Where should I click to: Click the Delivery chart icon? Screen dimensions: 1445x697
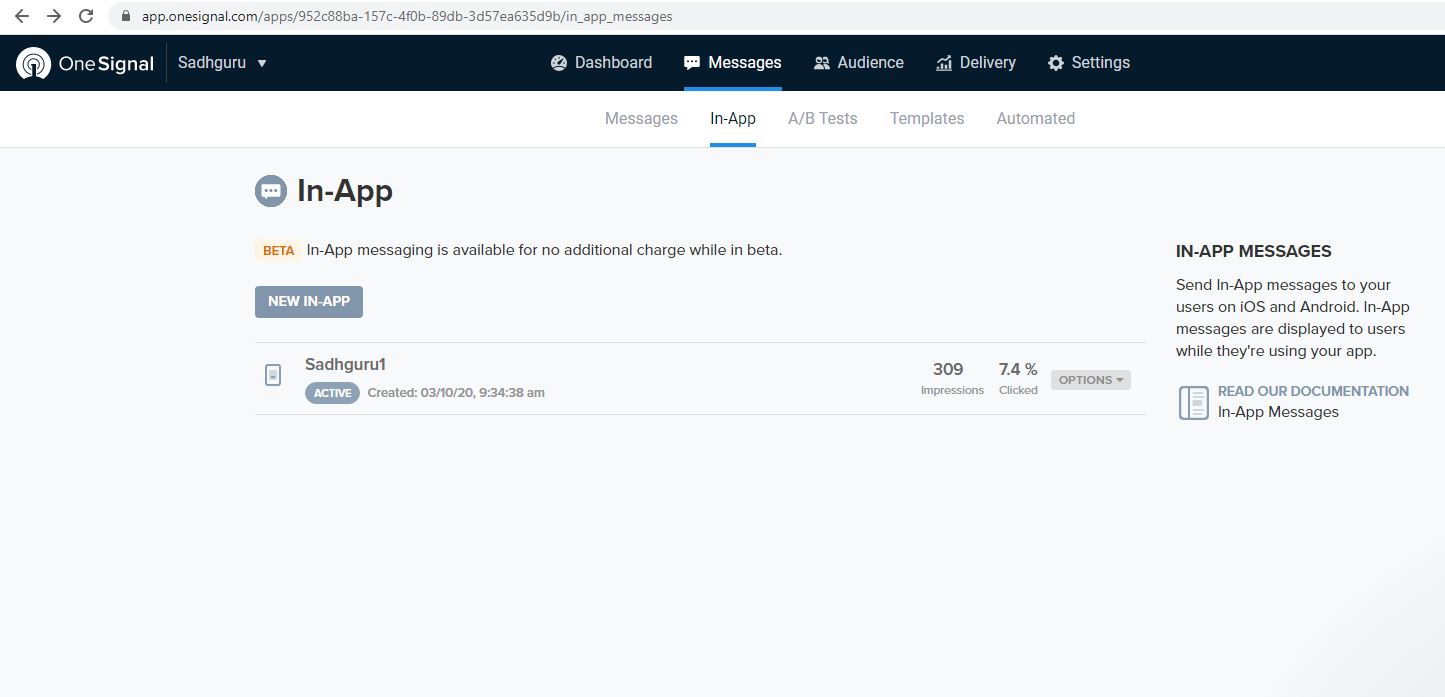(944, 63)
